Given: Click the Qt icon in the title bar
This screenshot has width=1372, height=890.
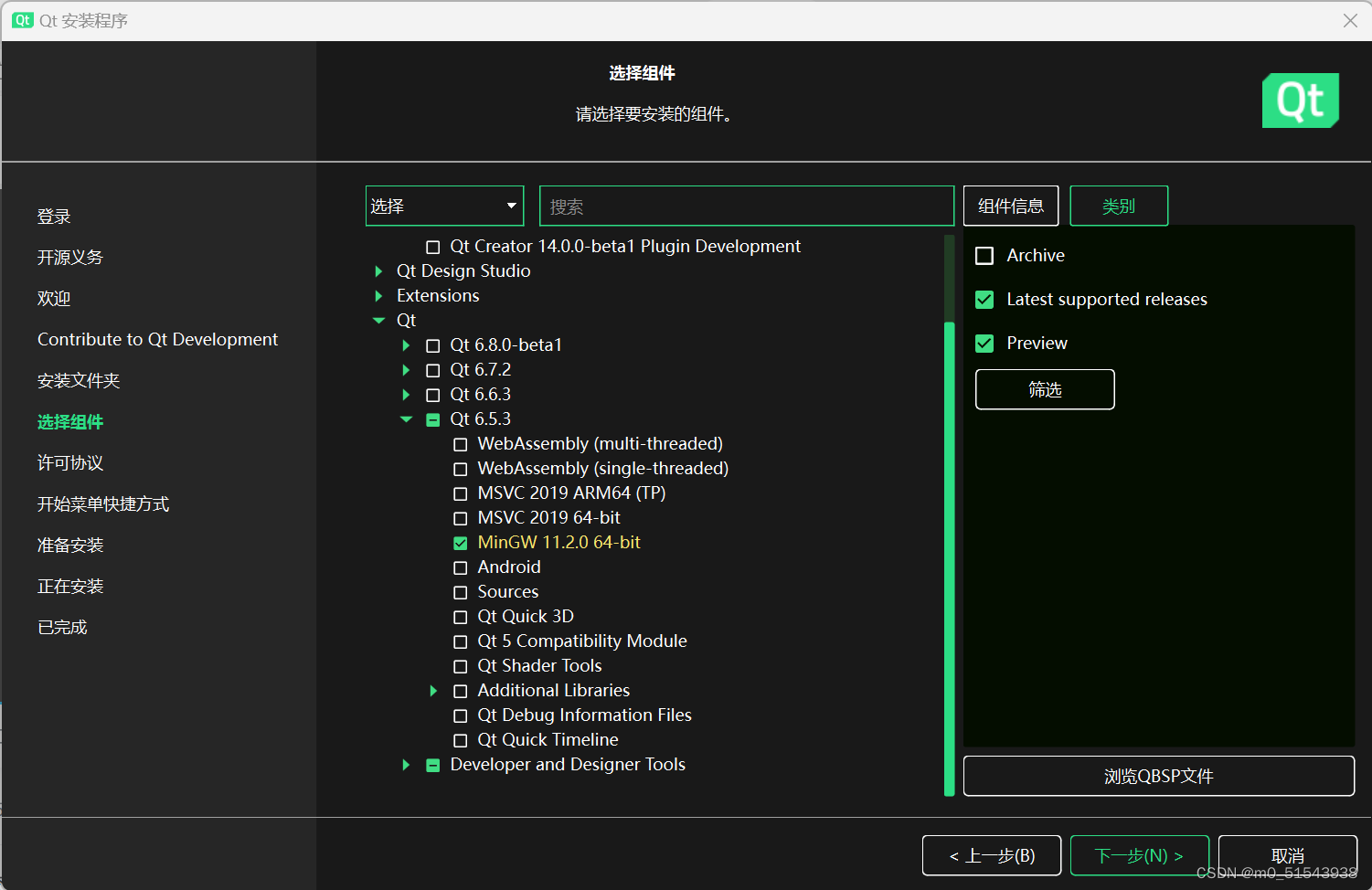Looking at the screenshot, I should point(23,20).
